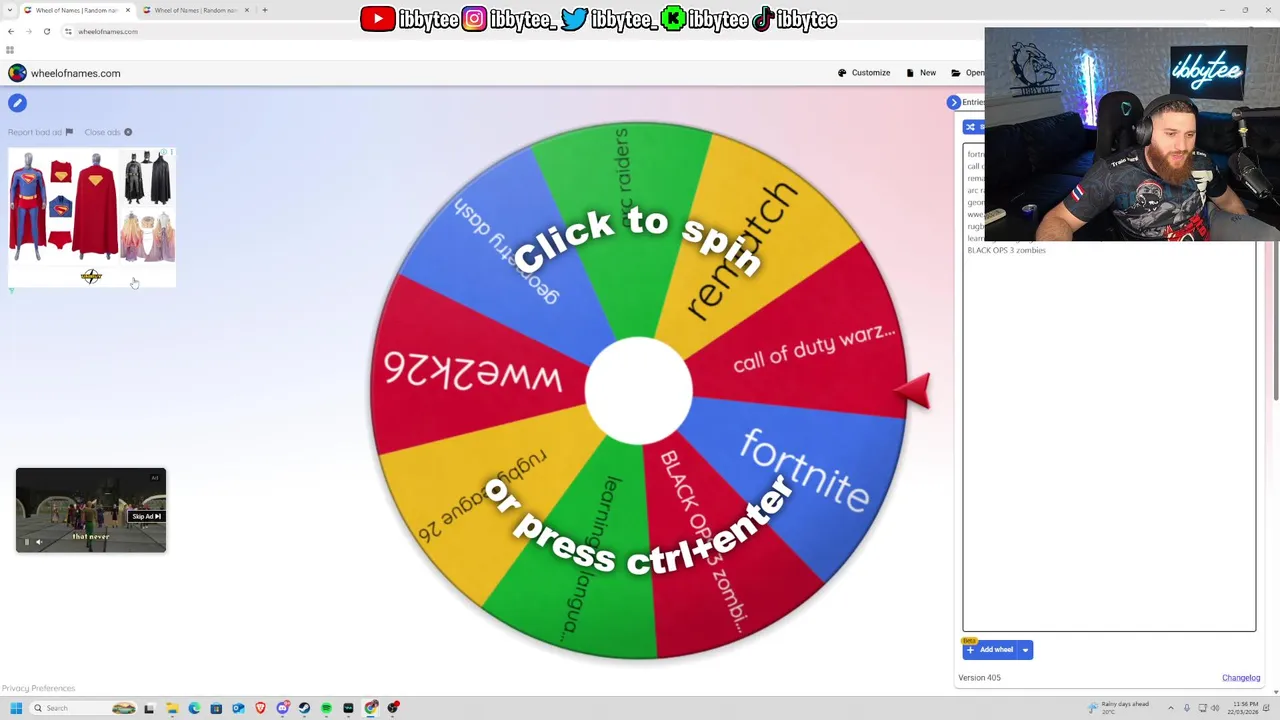Open Spotify from the taskbar

point(327,708)
